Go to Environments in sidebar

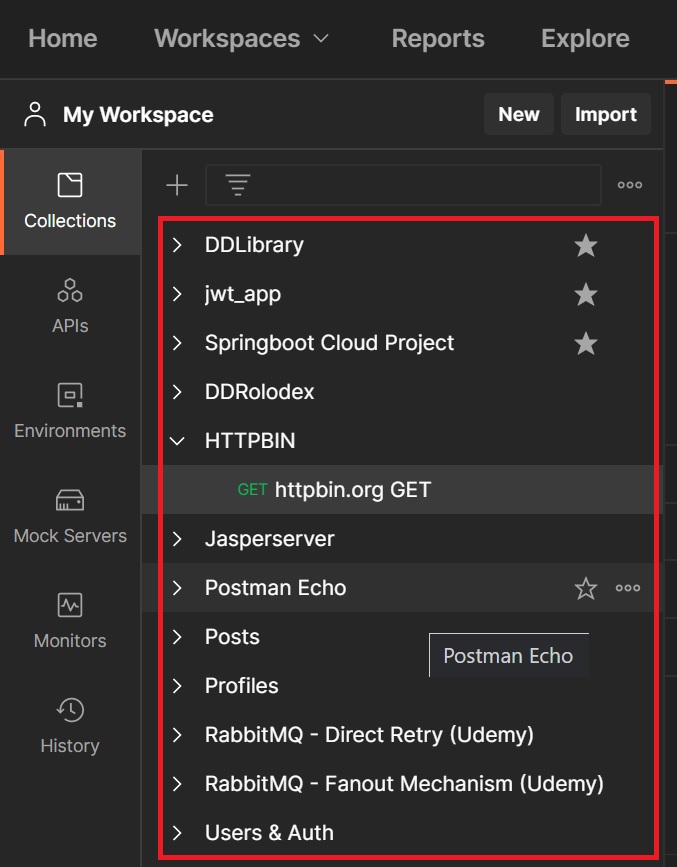(x=70, y=411)
